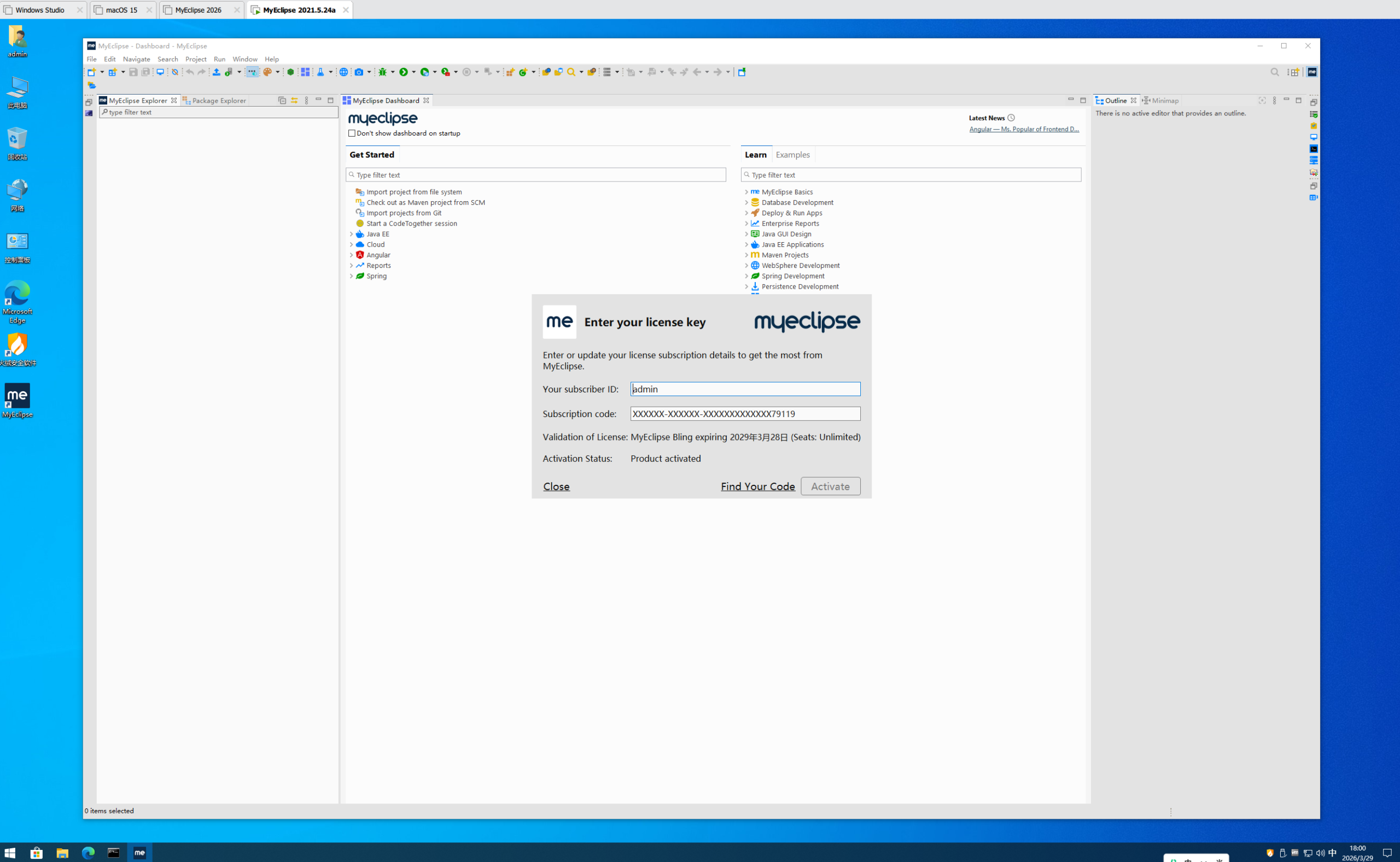Close the MyEclipse Dashboard tab
This screenshot has width=1400, height=862.
(426, 101)
